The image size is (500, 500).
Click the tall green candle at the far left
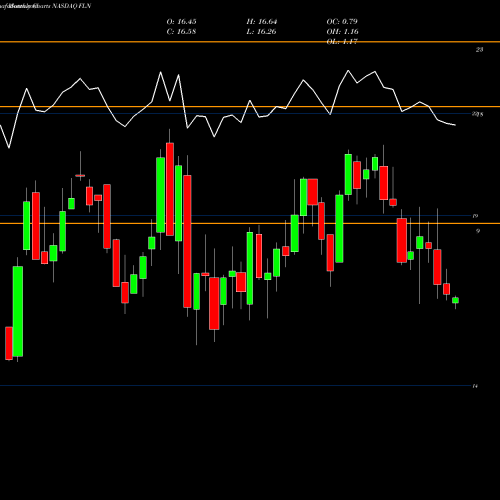[18, 311]
